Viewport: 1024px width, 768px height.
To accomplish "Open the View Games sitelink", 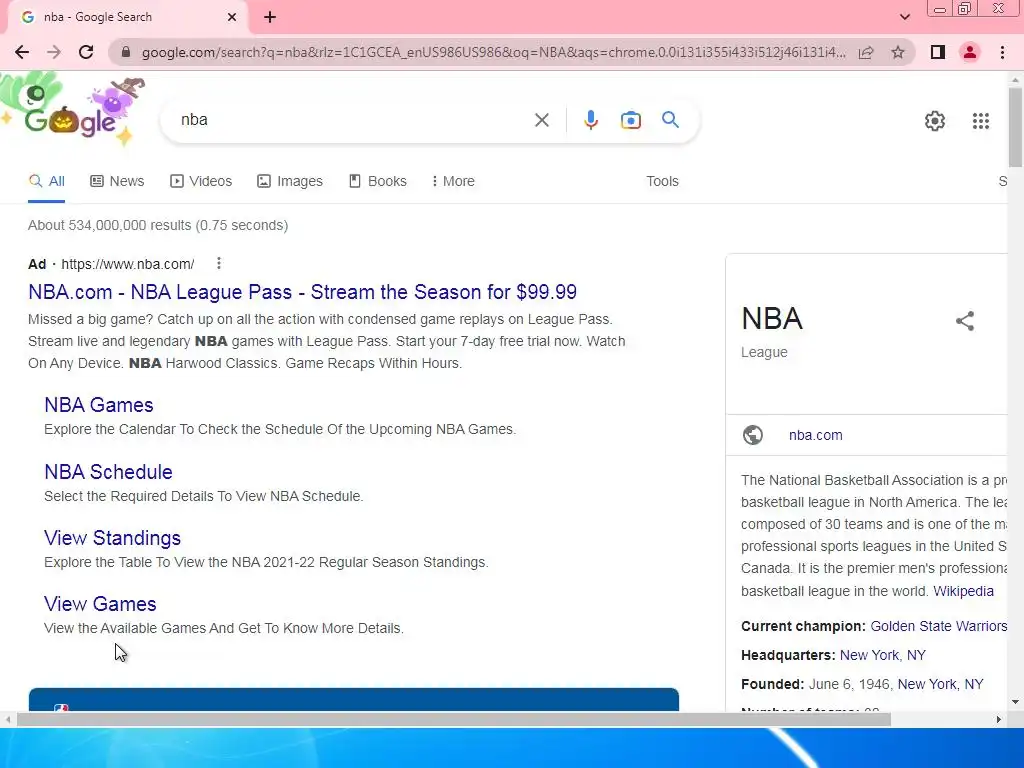I will click(100, 604).
